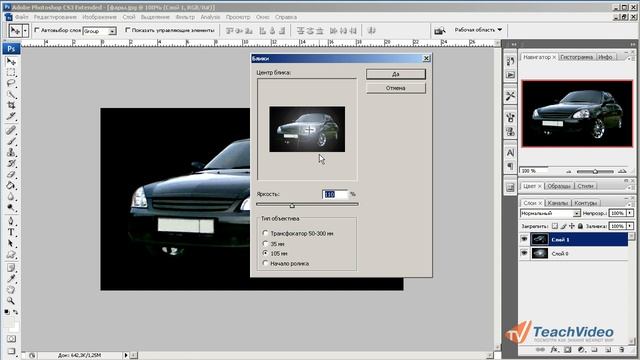
Task: Select the Начало ролика lens option
Action: [x=265, y=263]
